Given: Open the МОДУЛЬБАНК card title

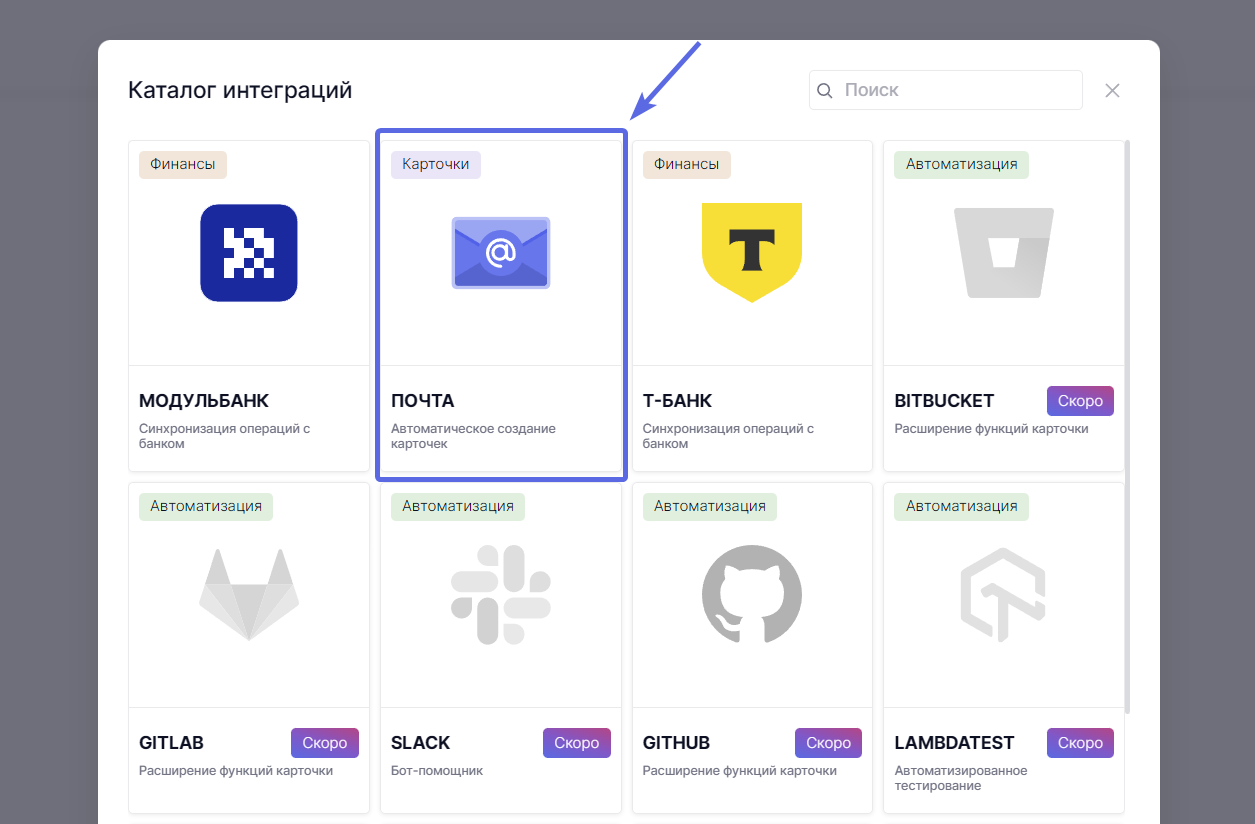Looking at the screenshot, I should (204, 401).
